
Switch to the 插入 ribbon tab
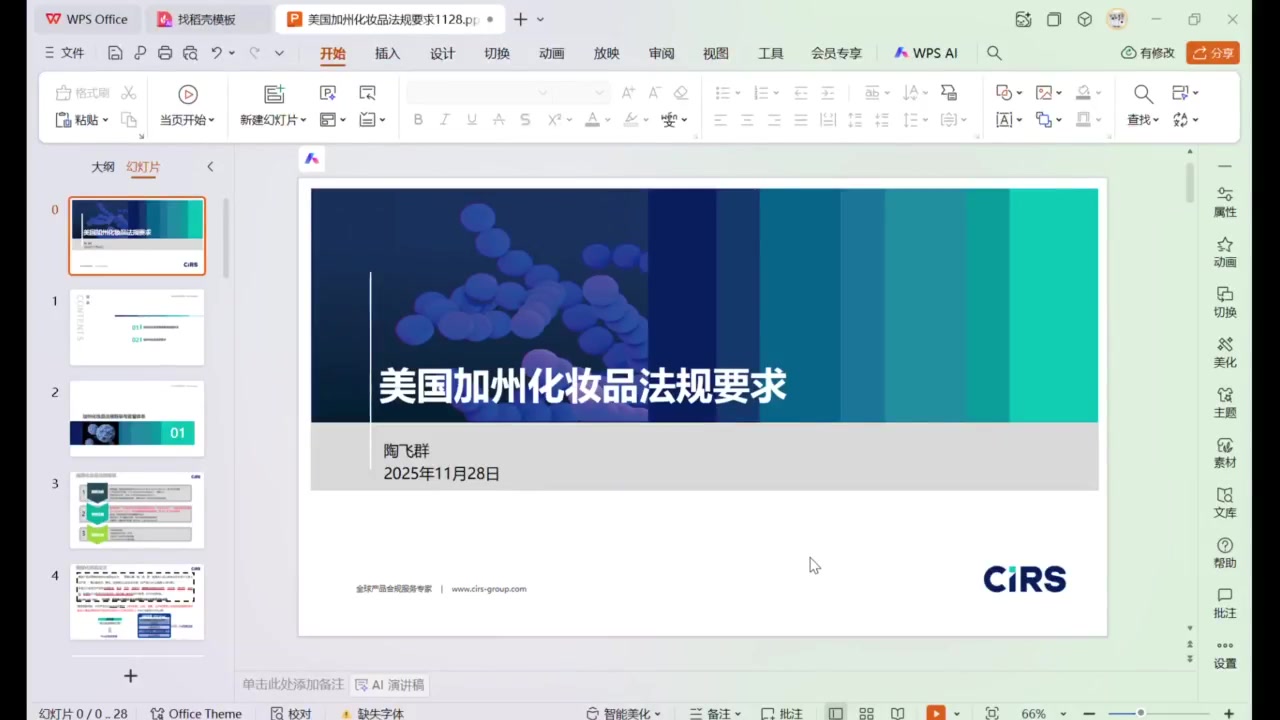(387, 53)
